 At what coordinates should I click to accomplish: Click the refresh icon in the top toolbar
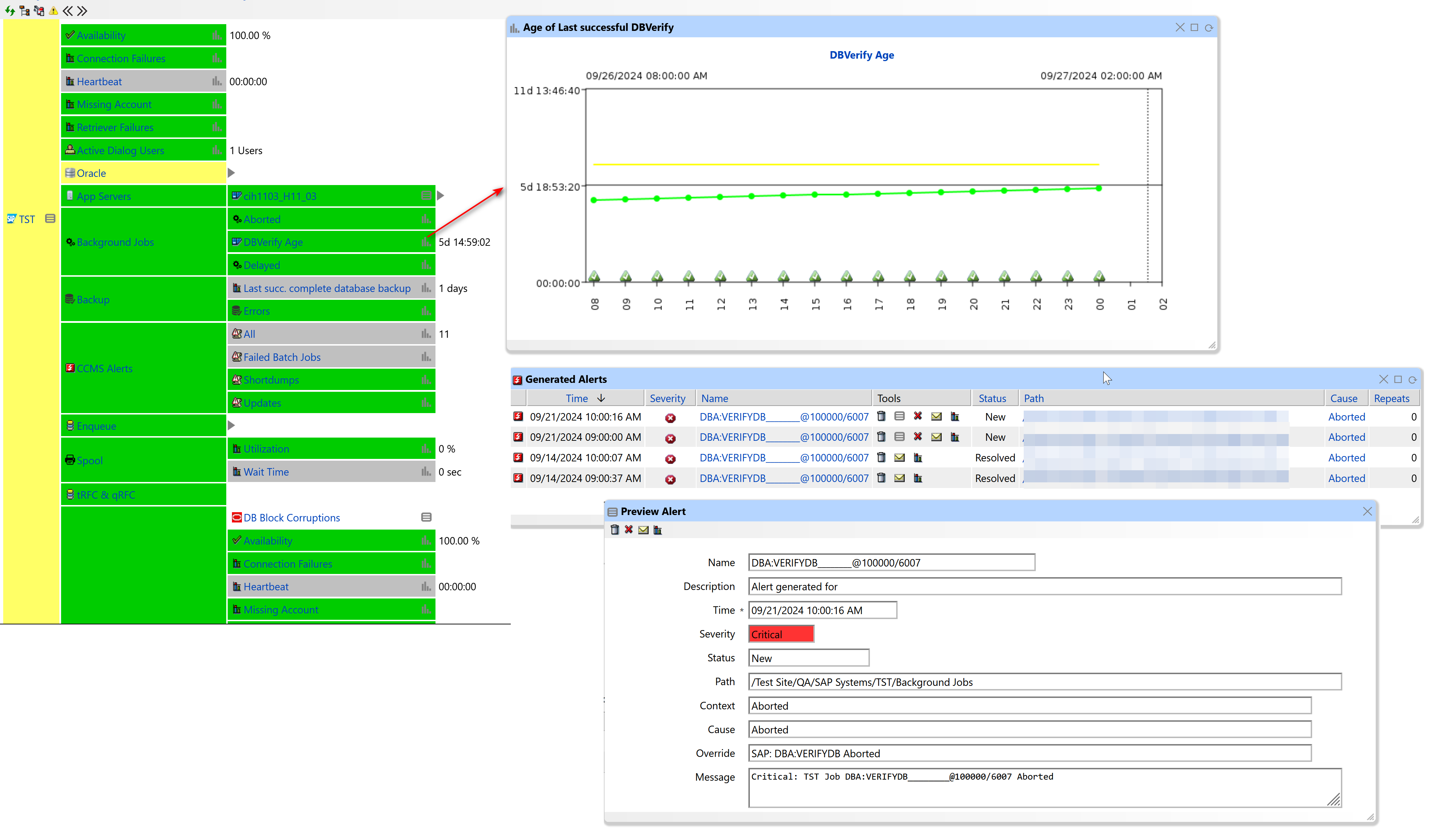click(10, 10)
